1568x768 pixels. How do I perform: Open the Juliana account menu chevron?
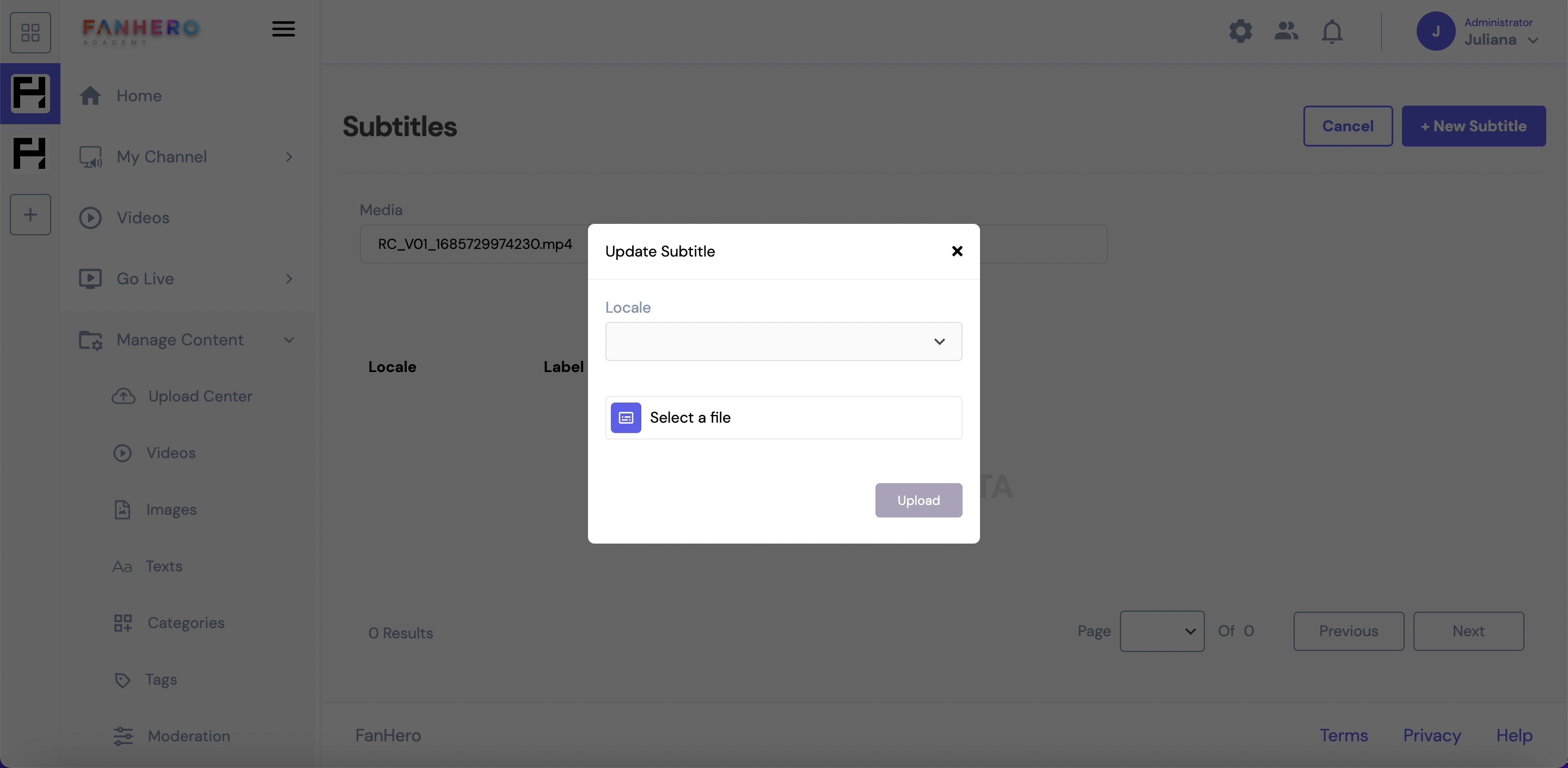pos(1533,41)
